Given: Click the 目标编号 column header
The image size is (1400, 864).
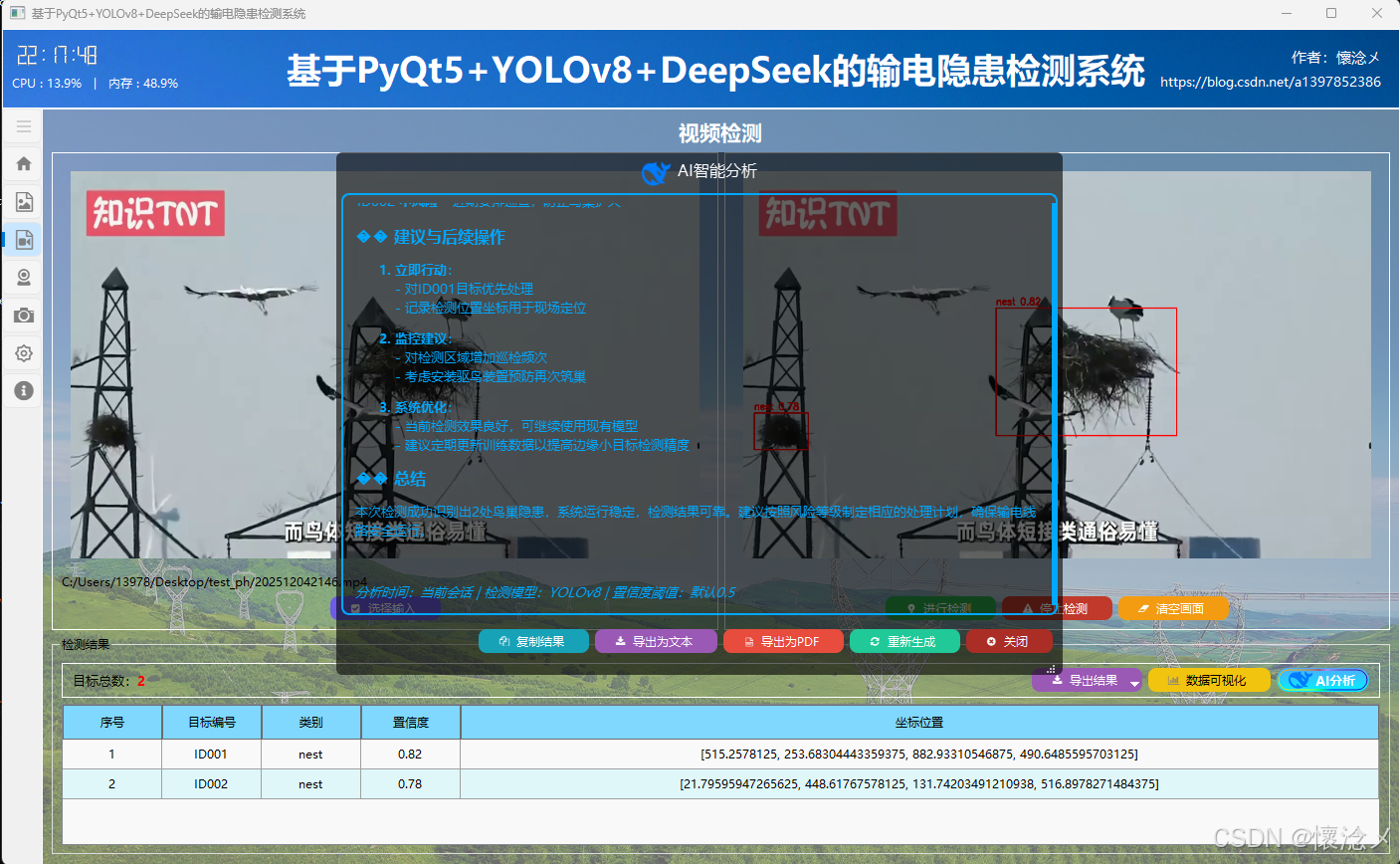Looking at the screenshot, I should click(x=211, y=723).
